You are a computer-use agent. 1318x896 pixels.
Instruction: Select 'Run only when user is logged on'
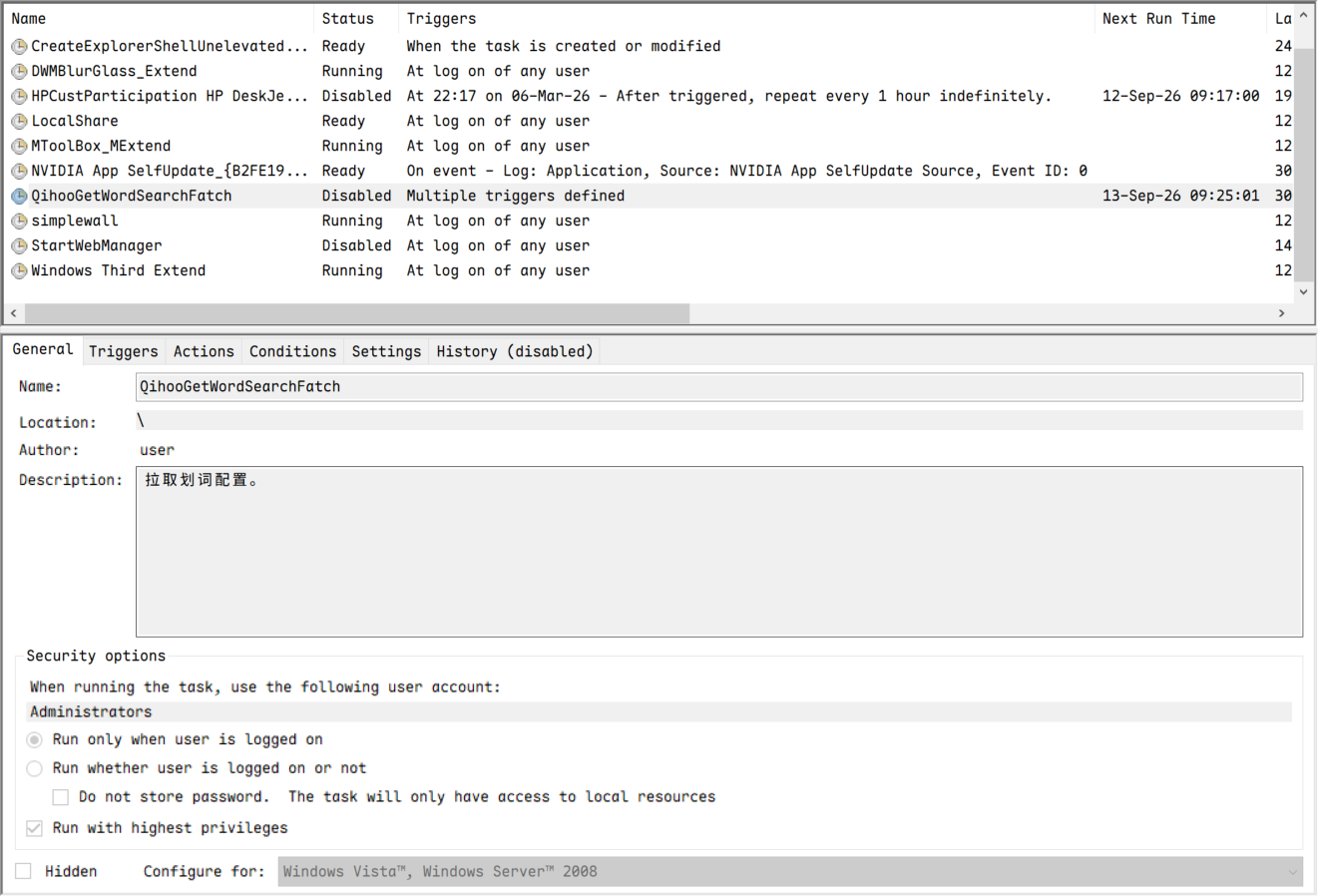pyautogui.click(x=35, y=739)
